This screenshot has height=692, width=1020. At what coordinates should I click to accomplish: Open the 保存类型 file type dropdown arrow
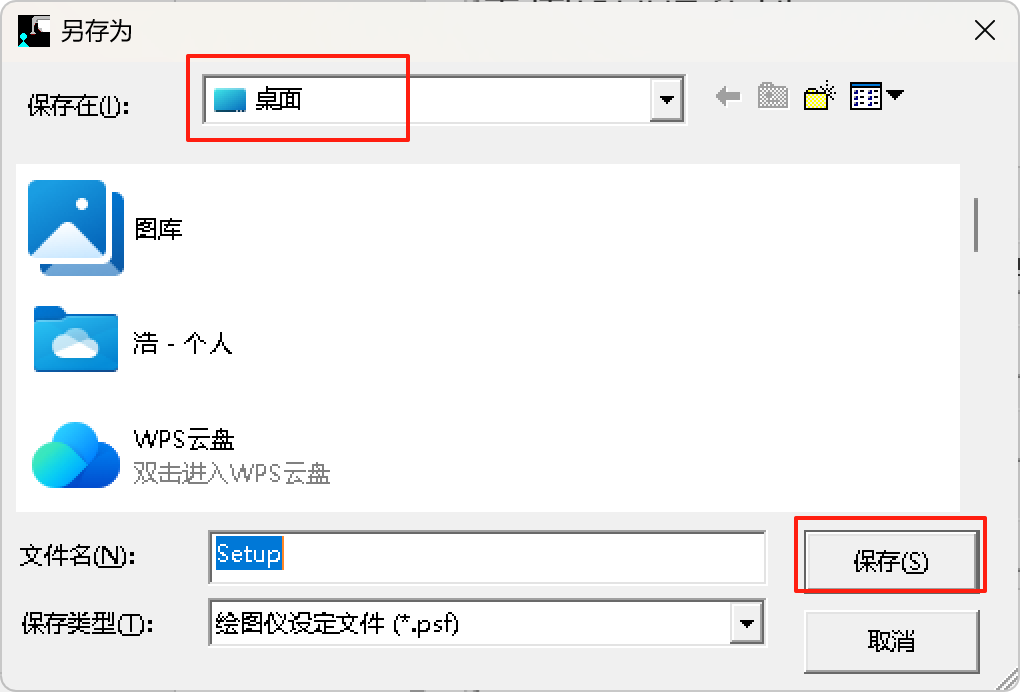747,623
